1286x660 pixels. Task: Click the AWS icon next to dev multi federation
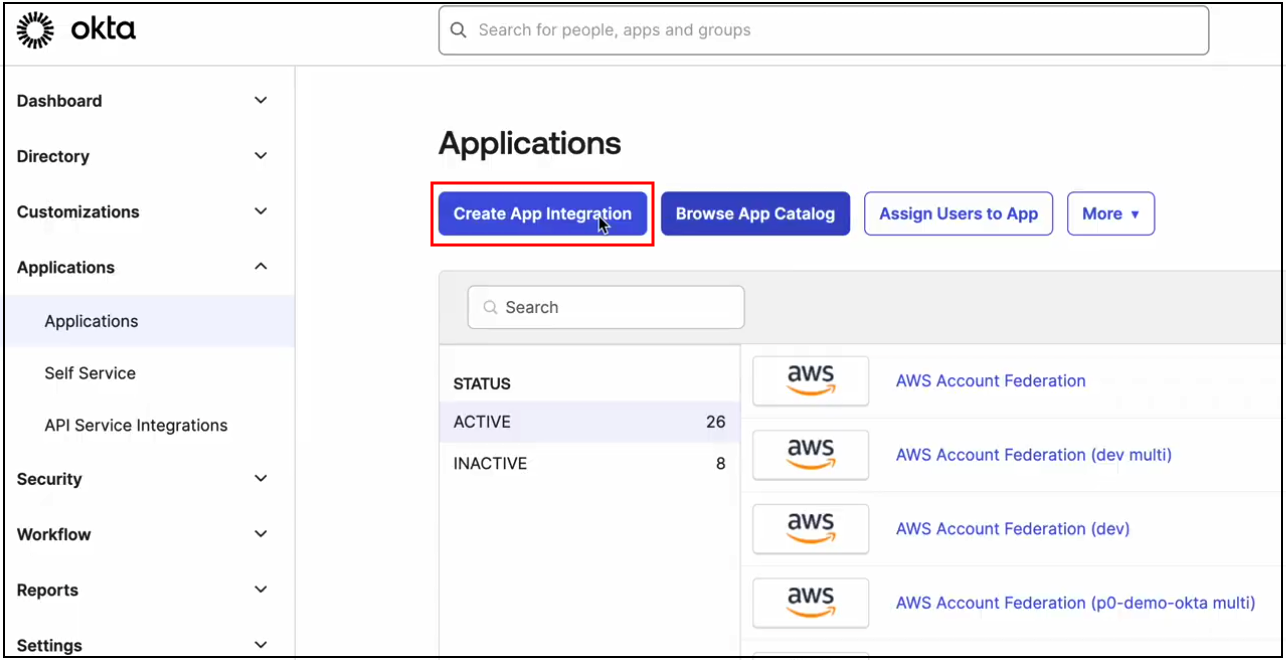click(810, 455)
